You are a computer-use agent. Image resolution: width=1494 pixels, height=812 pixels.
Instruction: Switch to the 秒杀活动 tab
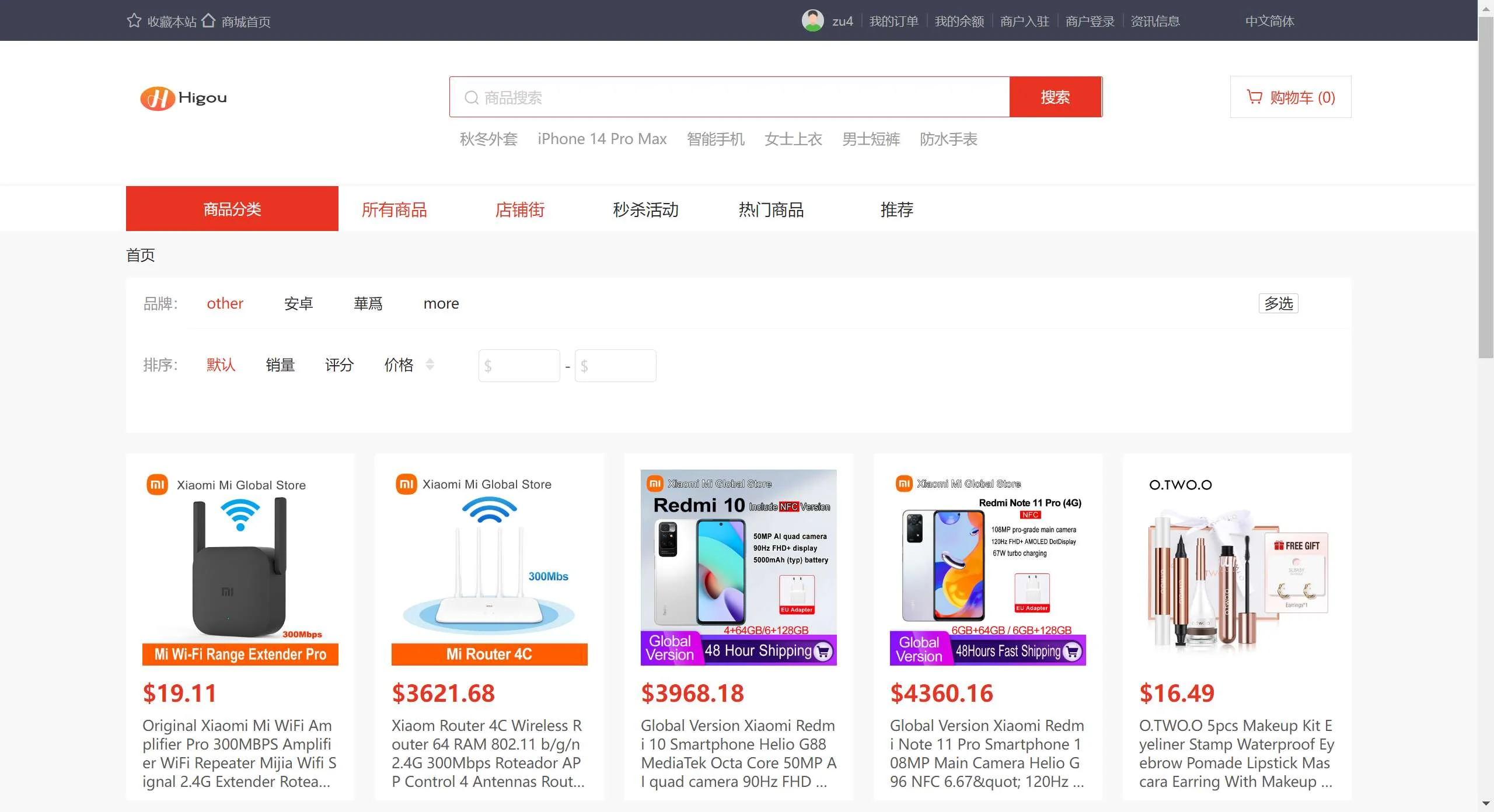645,209
